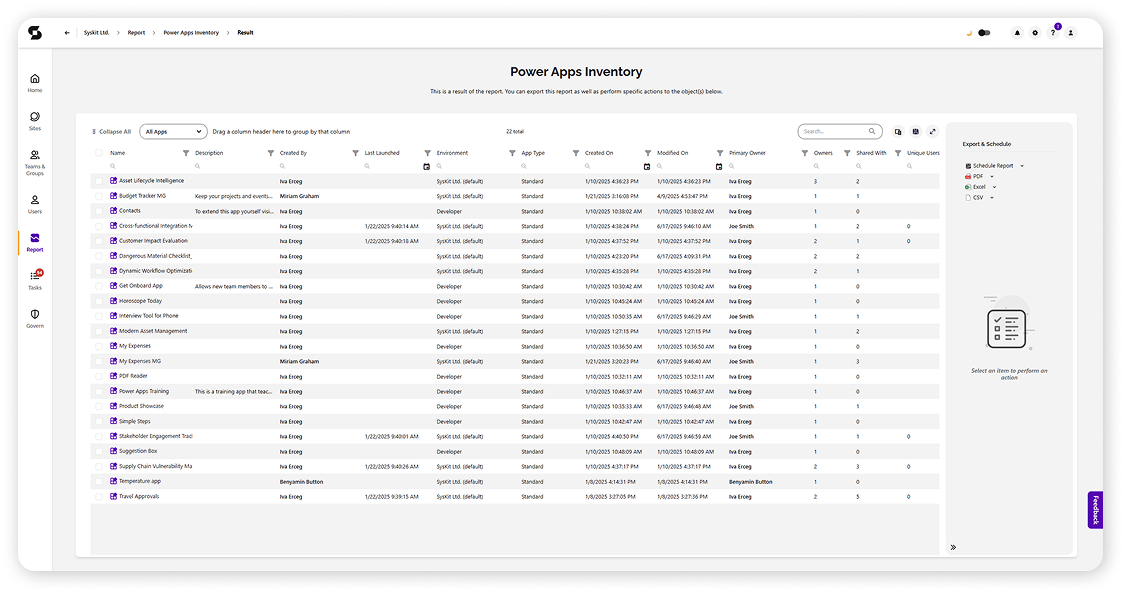This screenshot has height=593, width=1125.
Task: Click the Temperature app name
Action: (140, 481)
